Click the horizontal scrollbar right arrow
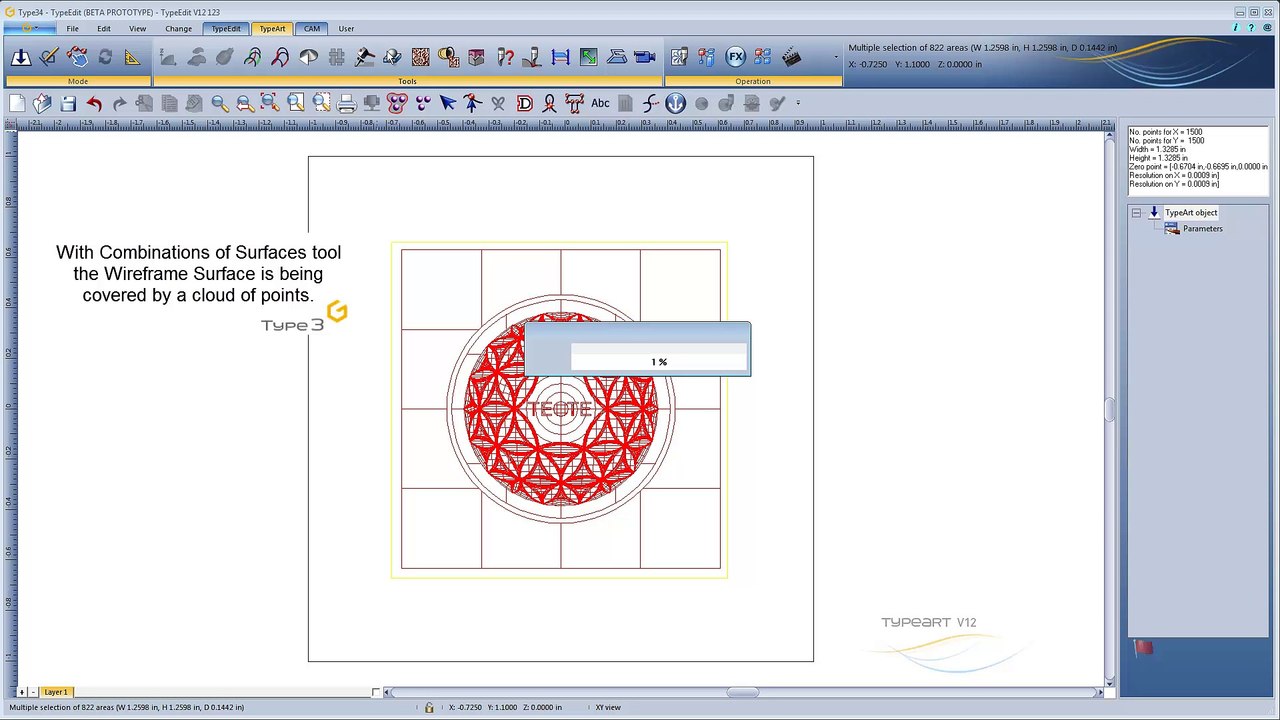This screenshot has width=1280, height=720. click(1100, 692)
